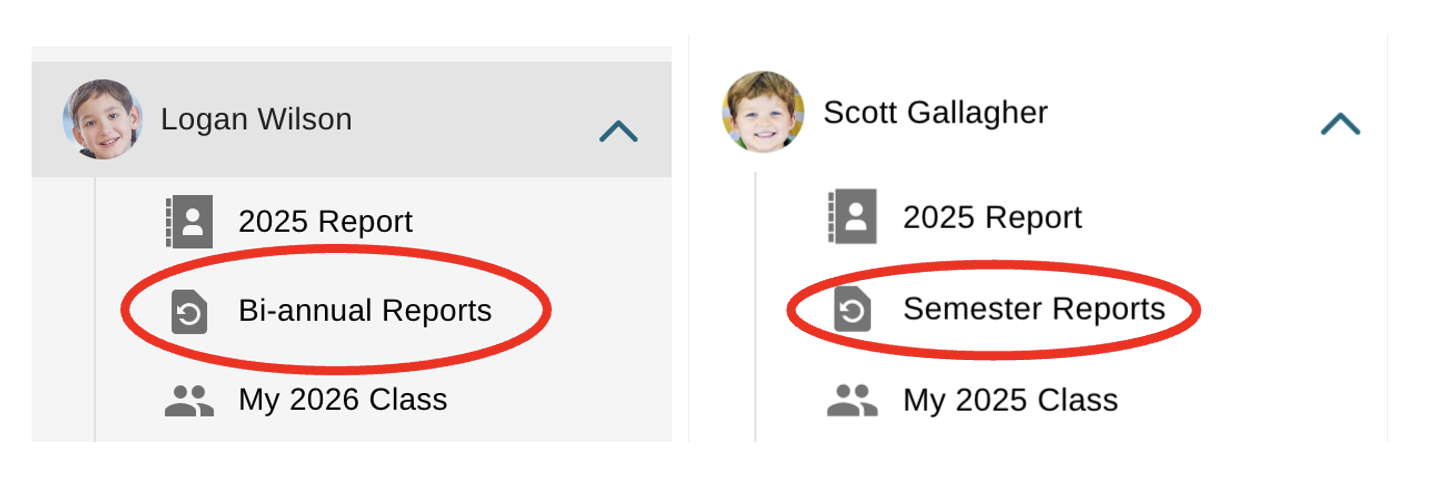Click the 2025 Report contact-book icon under Logan Wilson
The height and width of the screenshot is (494, 1430).
[x=189, y=221]
